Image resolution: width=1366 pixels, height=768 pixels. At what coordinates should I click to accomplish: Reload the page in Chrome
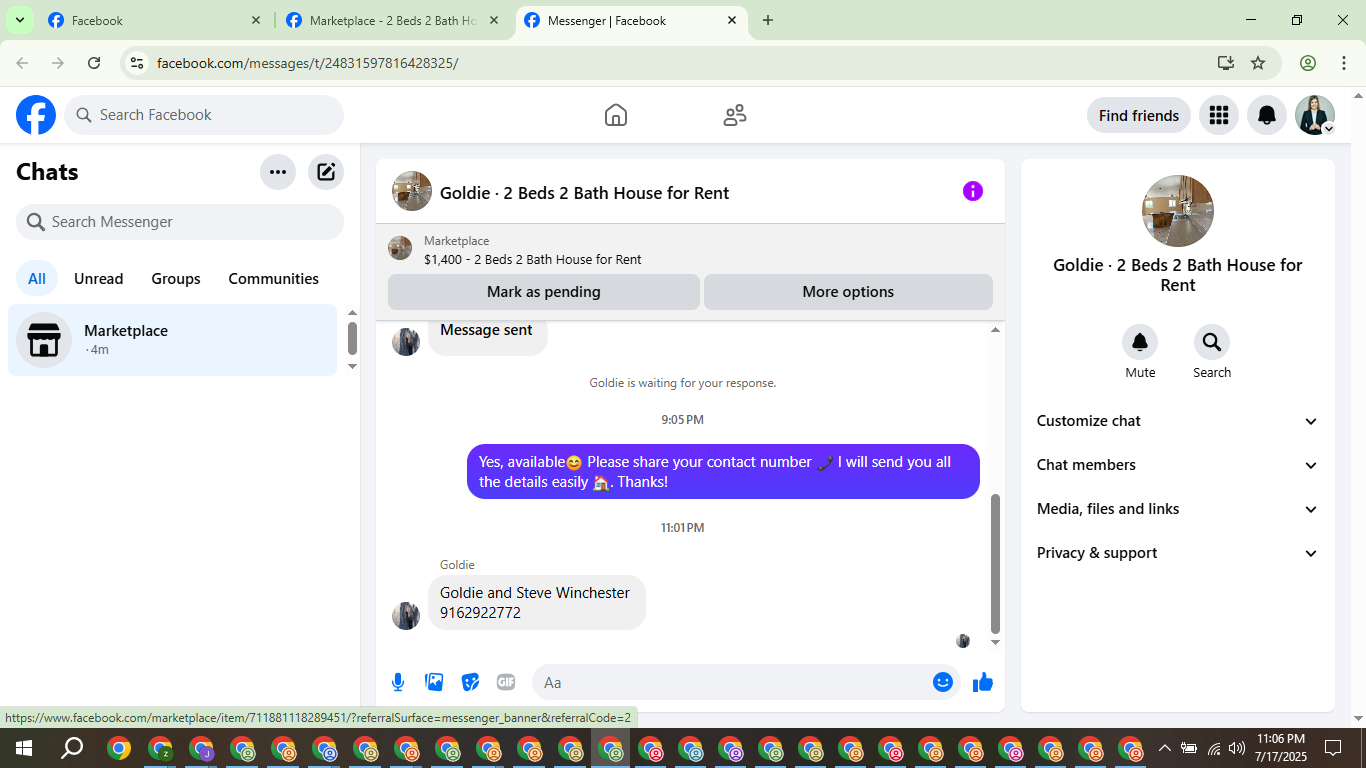94,63
